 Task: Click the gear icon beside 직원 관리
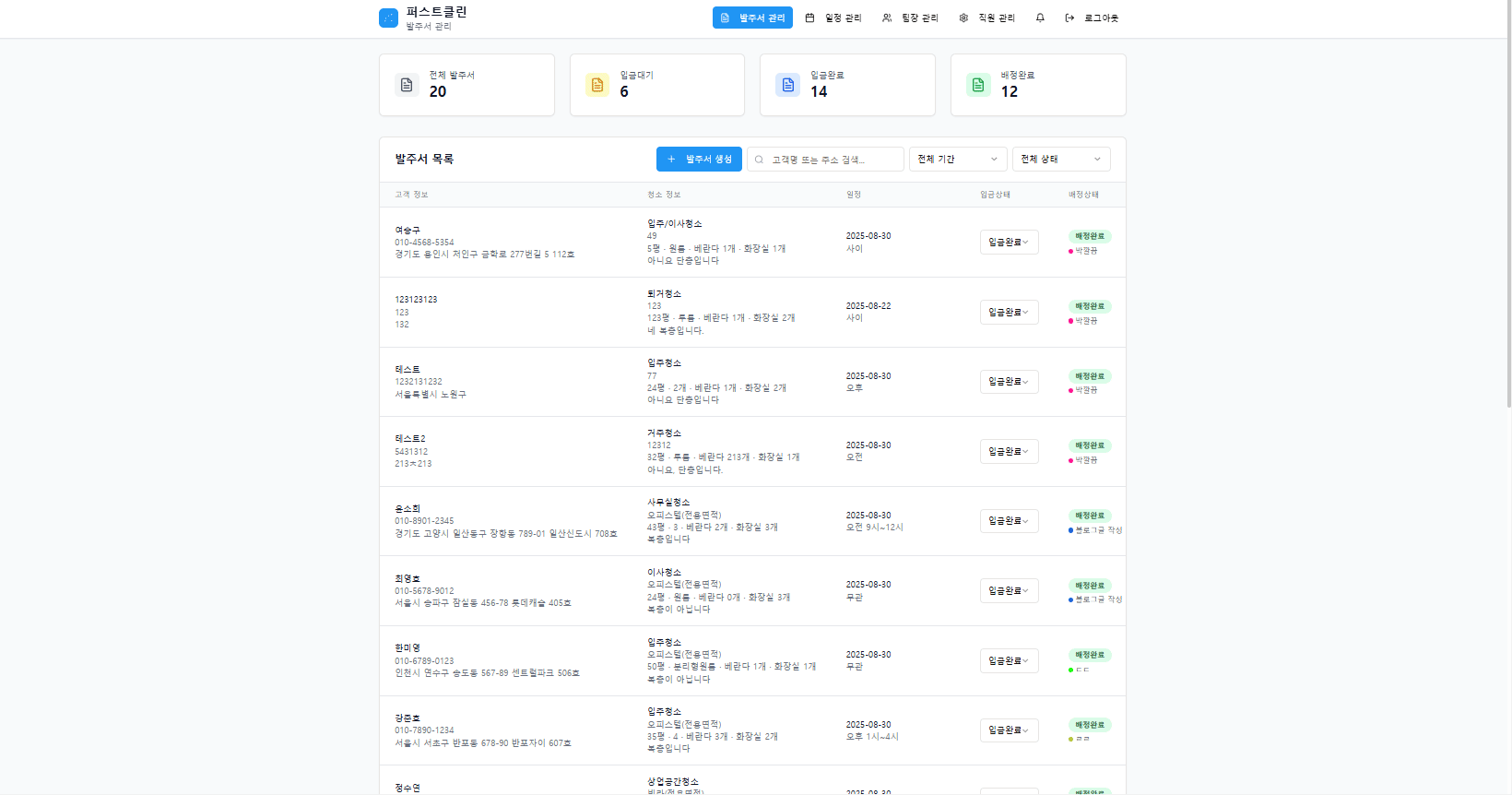pos(963,18)
